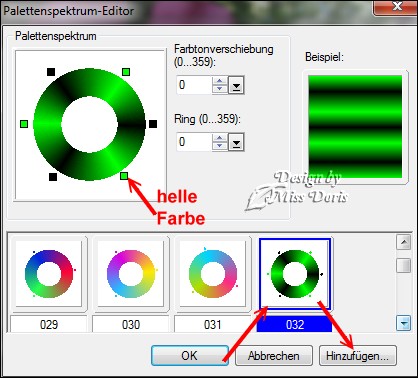The height and width of the screenshot is (378, 418).
Task: Click the scroll up arrow of preset list
Action: pyautogui.click(x=403, y=242)
